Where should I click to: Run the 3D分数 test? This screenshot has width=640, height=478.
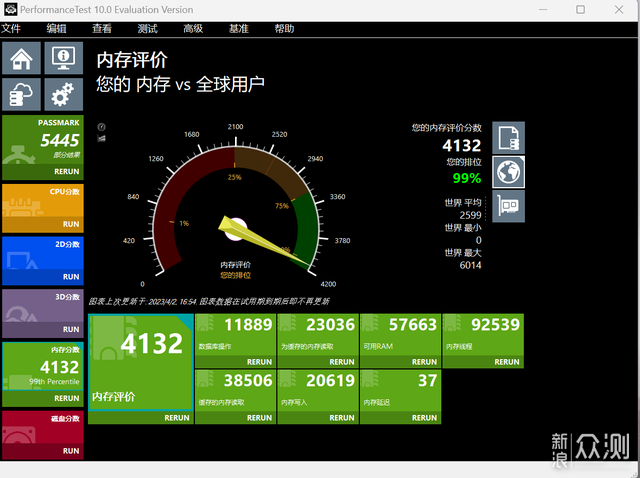pos(71,329)
